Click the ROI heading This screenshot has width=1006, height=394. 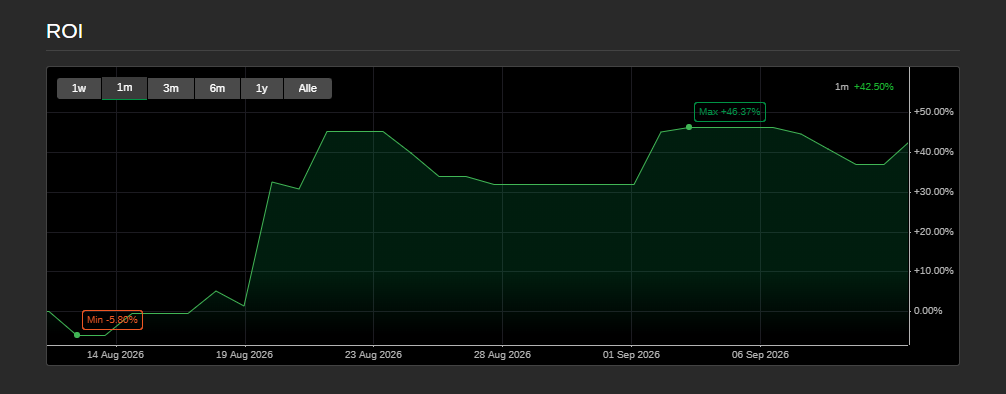pos(65,31)
